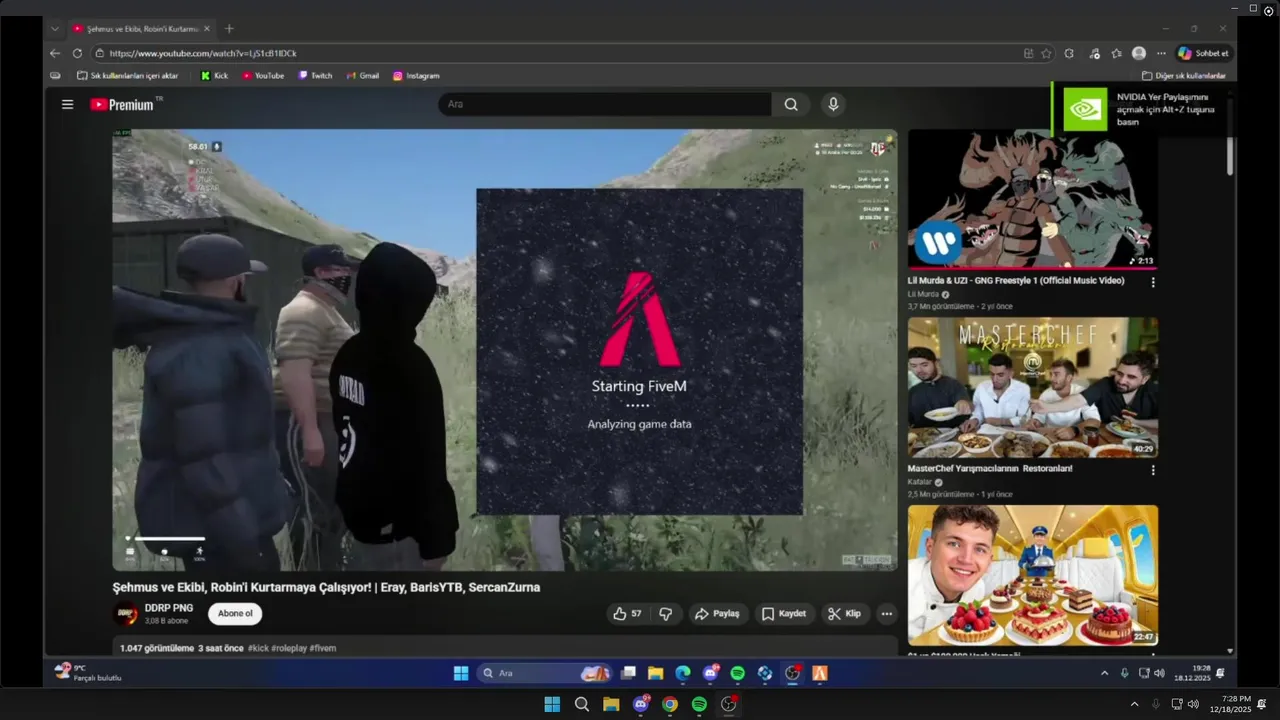
Task: Open Spotify on inner taskbar
Action: [x=737, y=673]
